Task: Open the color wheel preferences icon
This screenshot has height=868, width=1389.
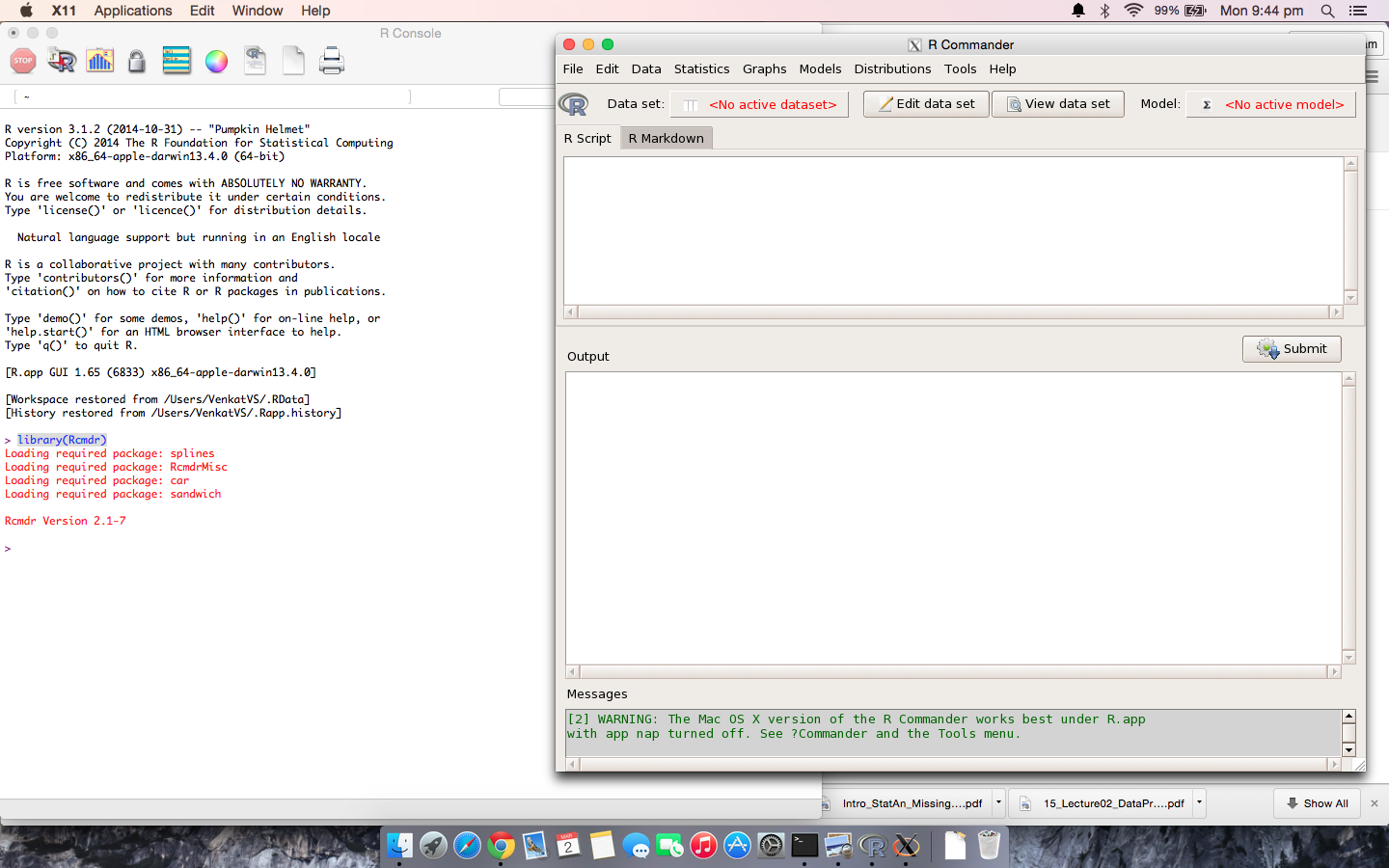Action: 216,61
